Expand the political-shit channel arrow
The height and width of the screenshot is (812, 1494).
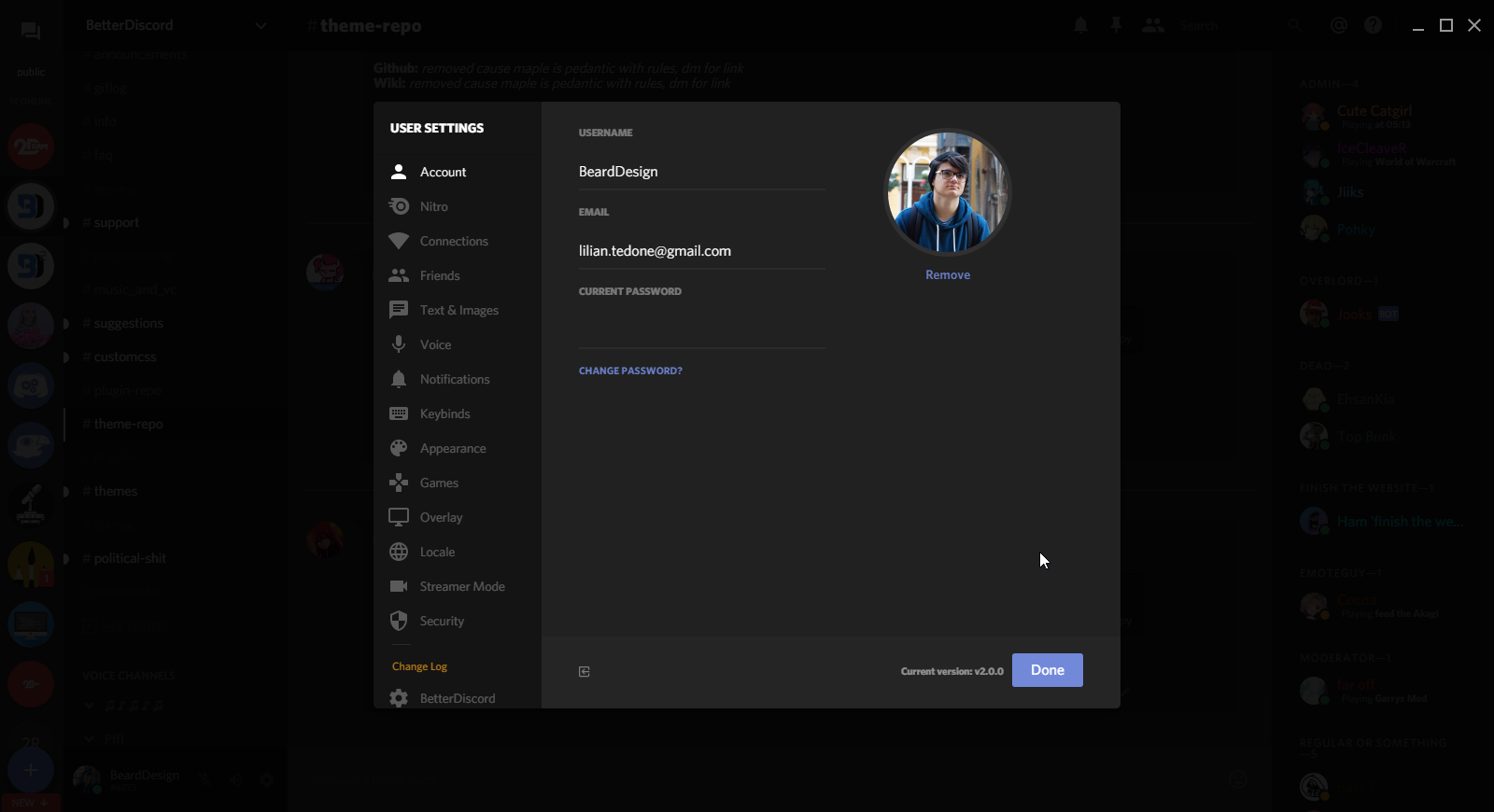pyautogui.click(x=66, y=559)
